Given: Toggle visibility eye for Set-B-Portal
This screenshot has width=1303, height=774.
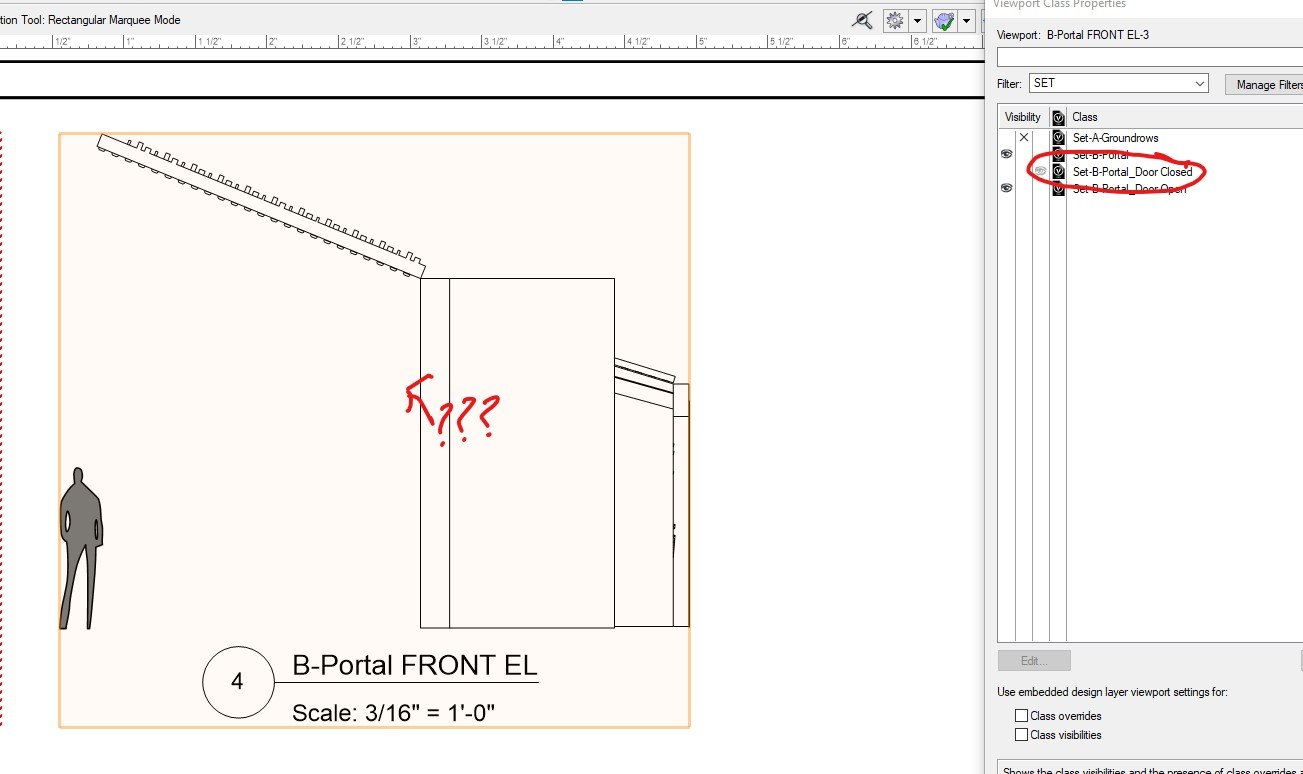Looking at the screenshot, I should [1006, 154].
